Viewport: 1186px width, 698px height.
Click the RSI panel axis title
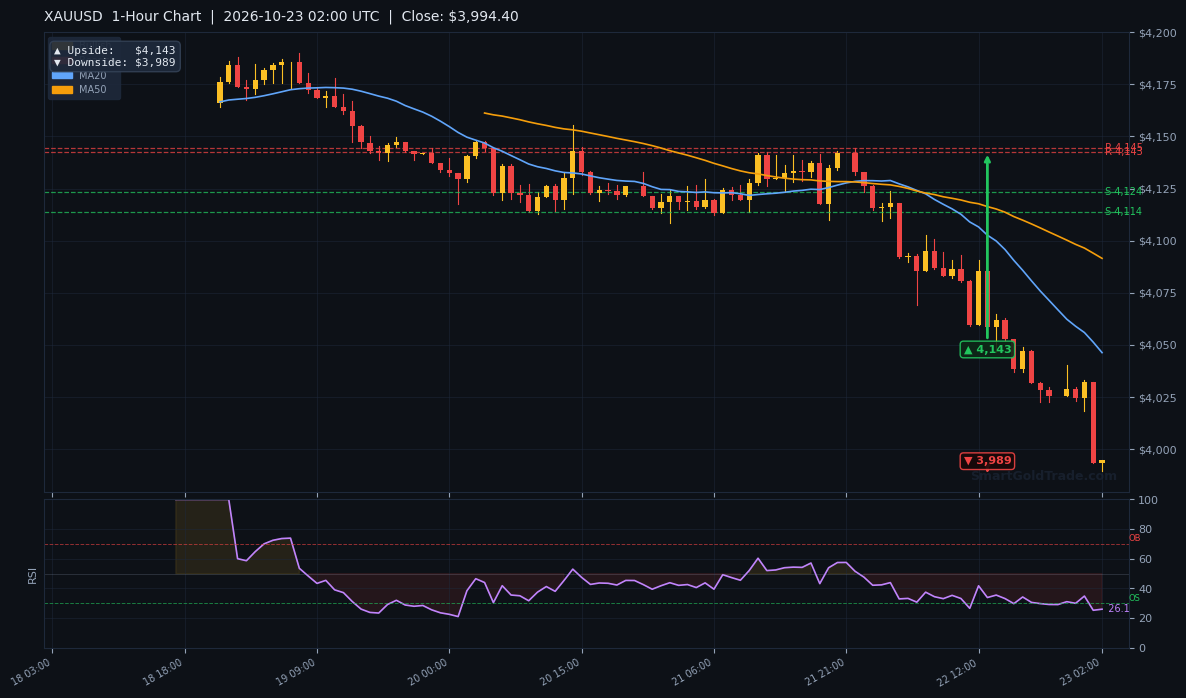33,575
